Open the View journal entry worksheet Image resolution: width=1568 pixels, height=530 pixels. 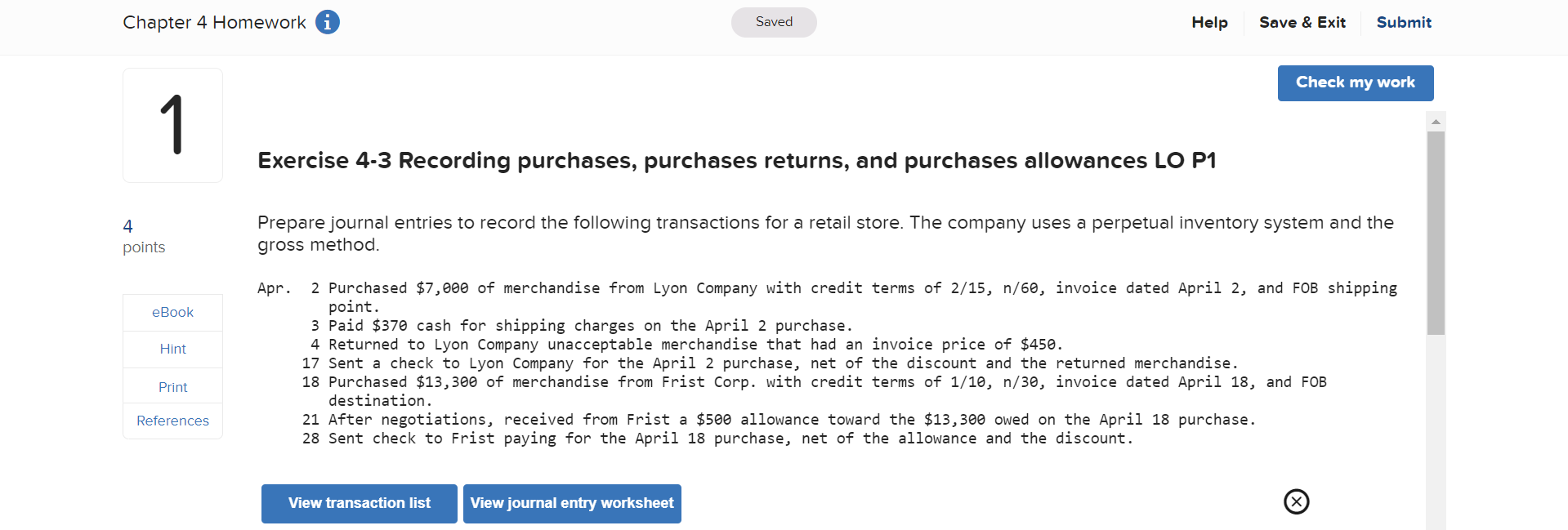572,503
